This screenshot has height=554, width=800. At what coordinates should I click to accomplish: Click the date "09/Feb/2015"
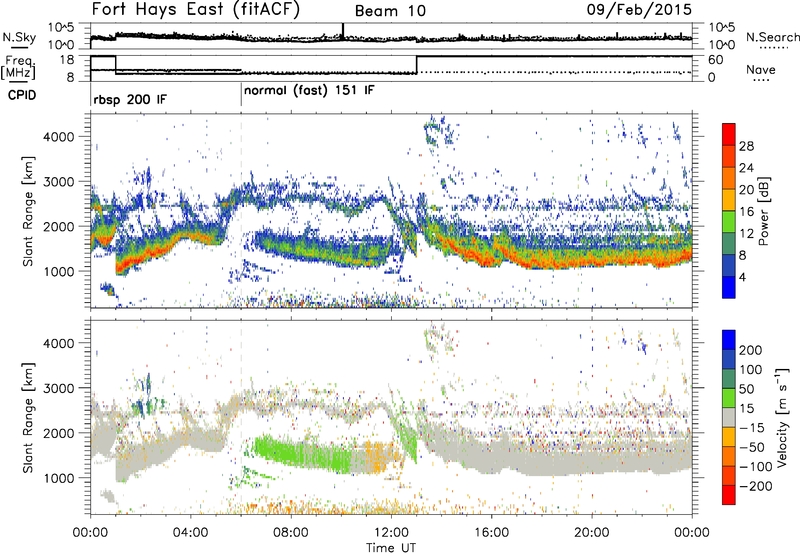point(639,9)
